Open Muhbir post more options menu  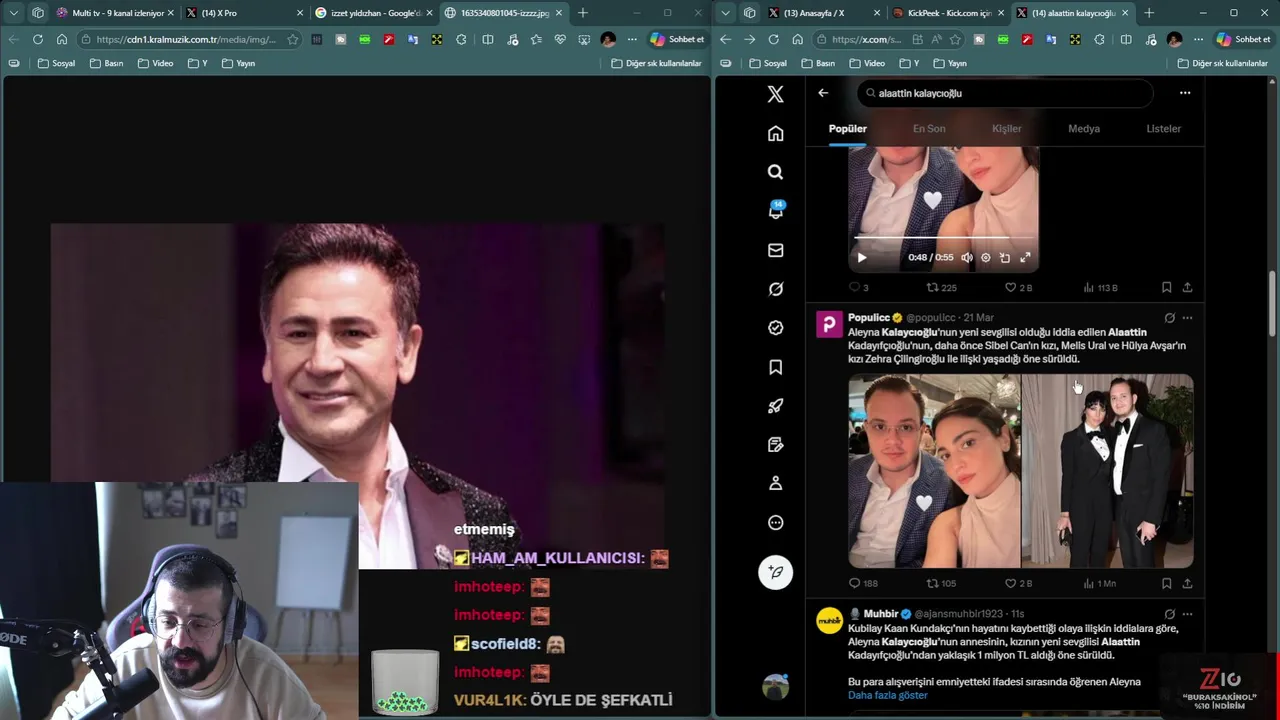(x=1187, y=614)
